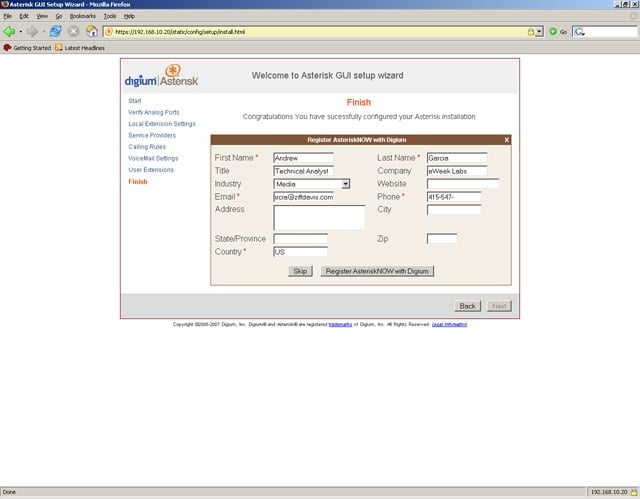The width and height of the screenshot is (640, 499).
Task: Go to VoiceMail Settings step
Action: pyautogui.click(x=153, y=158)
